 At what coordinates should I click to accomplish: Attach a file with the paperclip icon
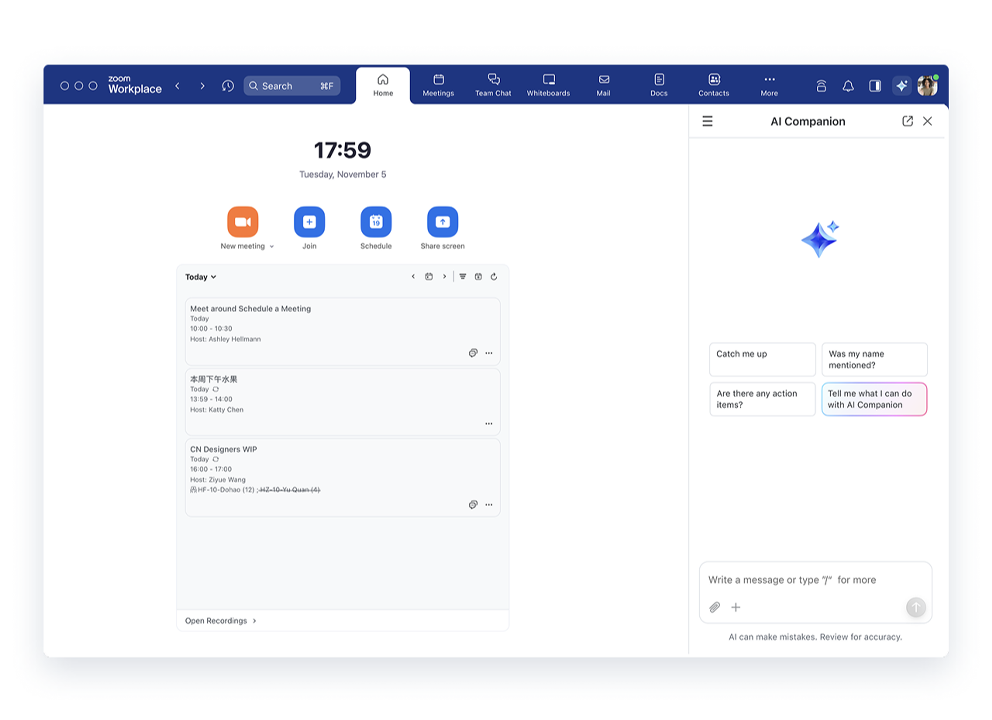(x=715, y=607)
